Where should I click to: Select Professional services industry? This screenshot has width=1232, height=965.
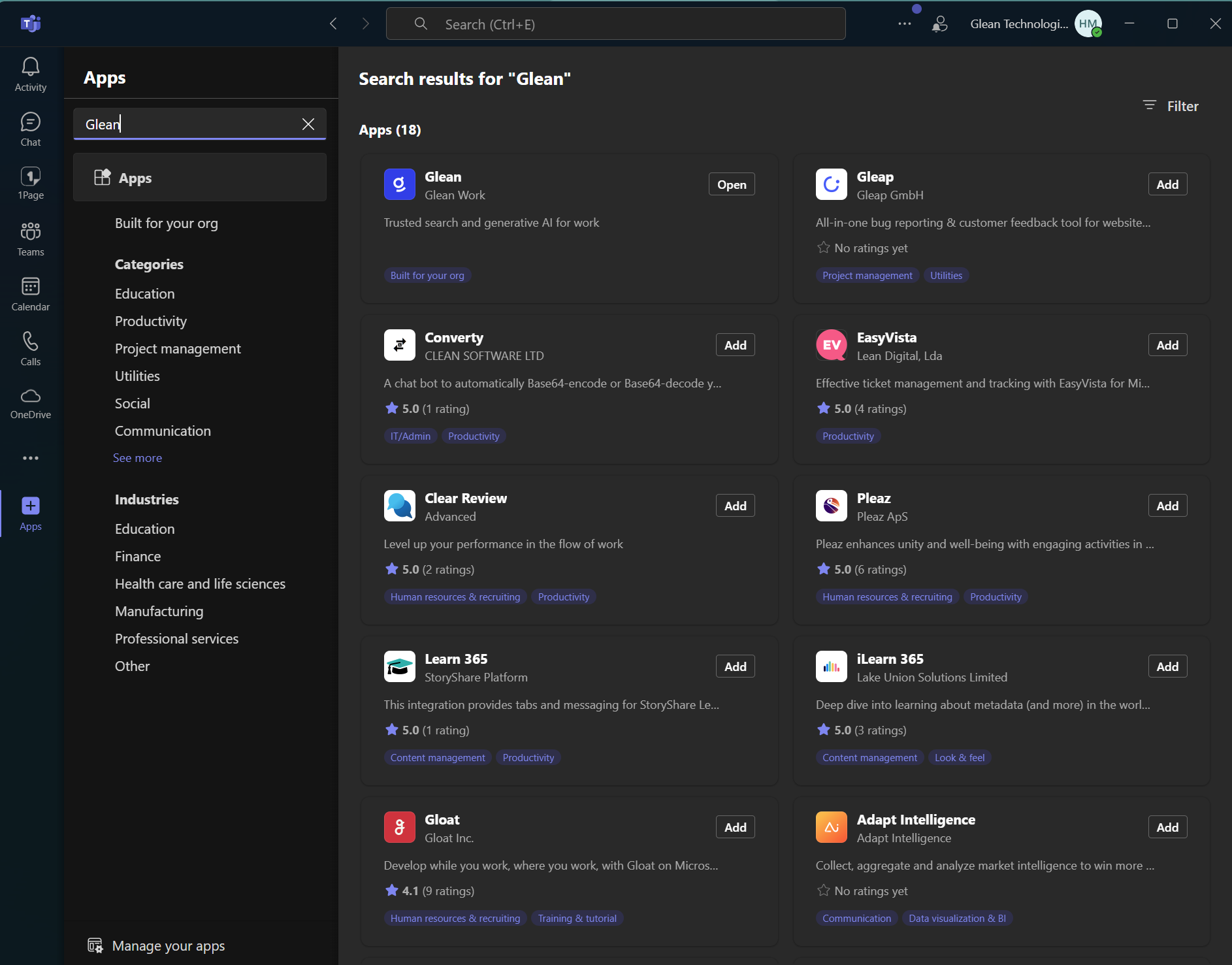point(177,639)
